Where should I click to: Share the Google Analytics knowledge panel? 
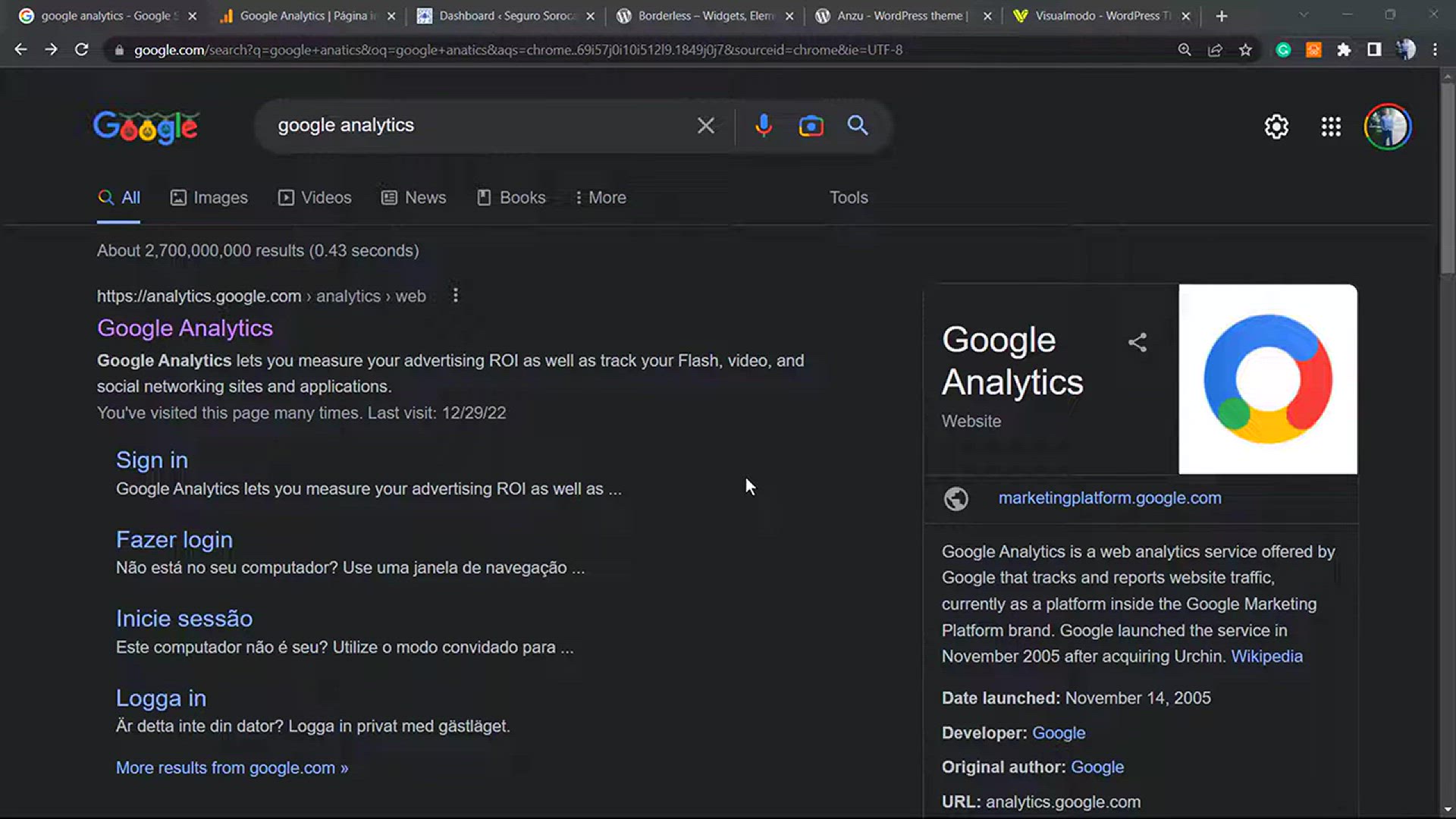(x=1137, y=342)
